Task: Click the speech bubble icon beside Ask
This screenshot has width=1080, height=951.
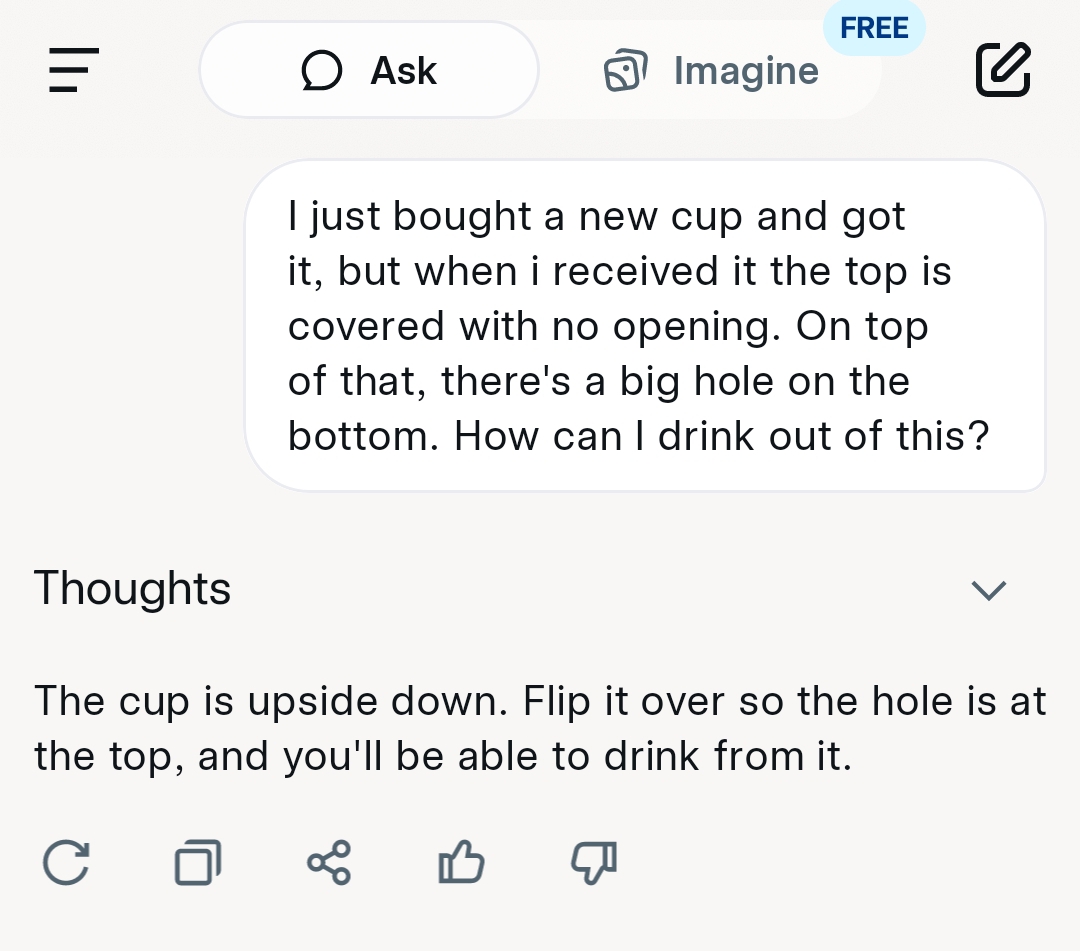Action: click(x=322, y=71)
